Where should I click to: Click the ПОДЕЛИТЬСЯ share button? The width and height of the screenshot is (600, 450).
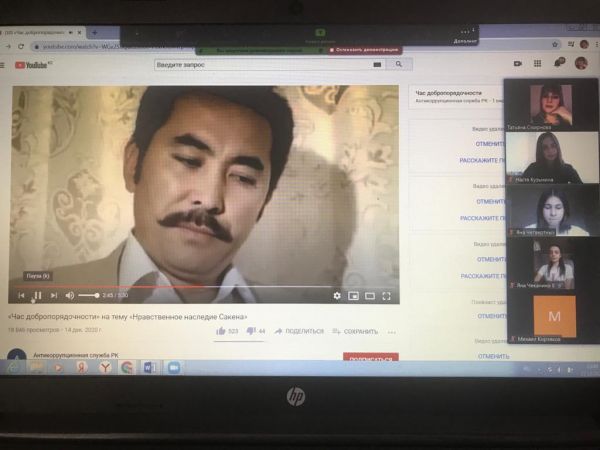pos(300,331)
